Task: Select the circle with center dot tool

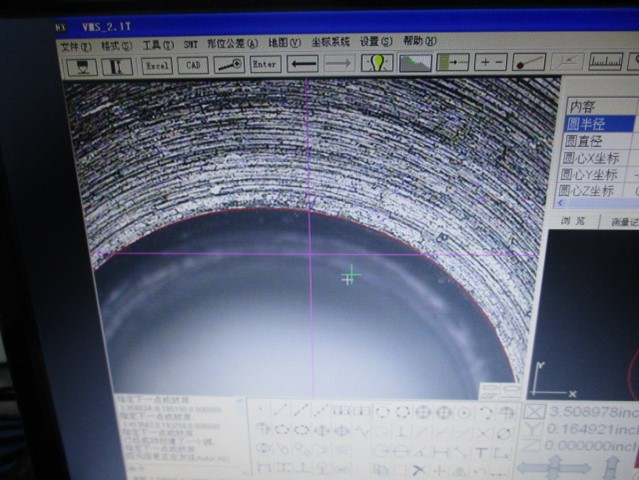Action: (464, 413)
